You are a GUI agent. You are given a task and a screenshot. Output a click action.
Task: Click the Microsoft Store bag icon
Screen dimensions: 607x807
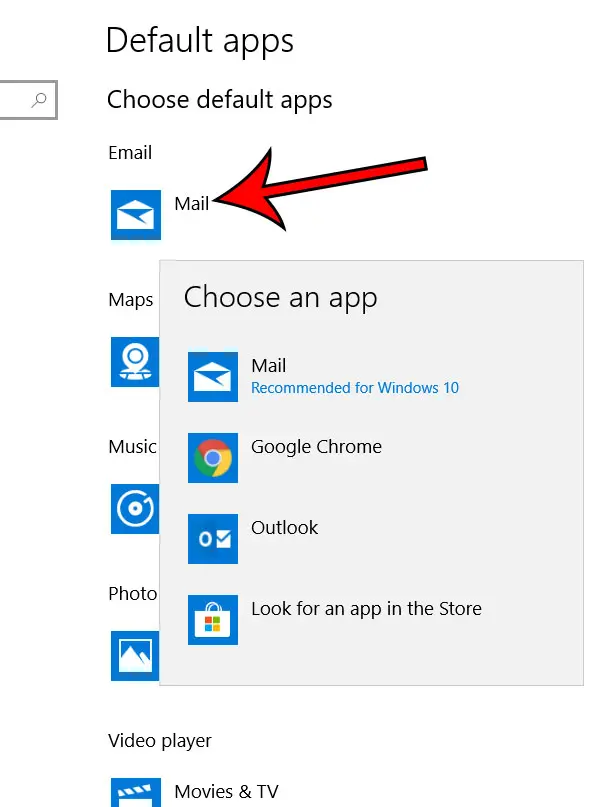(x=213, y=620)
